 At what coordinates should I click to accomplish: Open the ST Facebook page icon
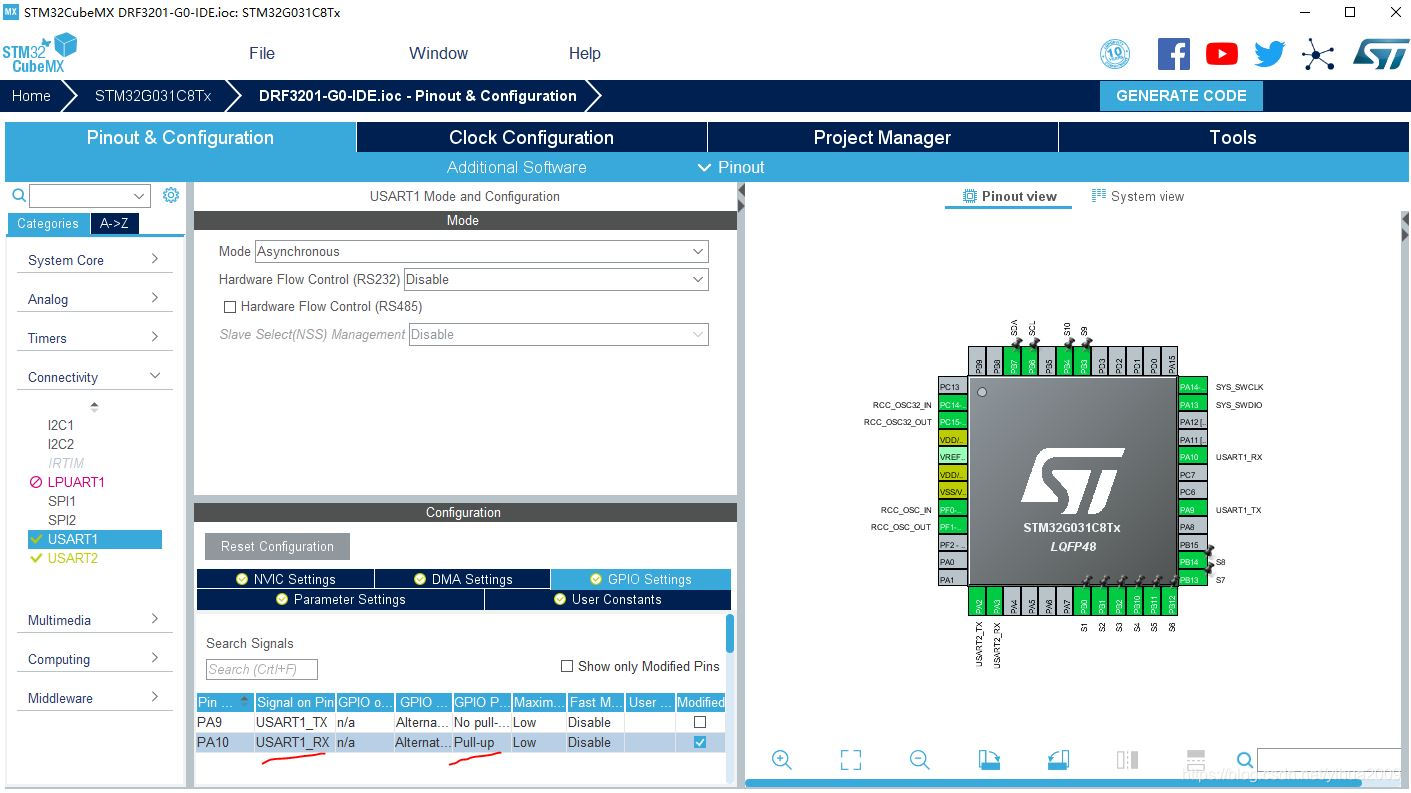click(x=1174, y=54)
